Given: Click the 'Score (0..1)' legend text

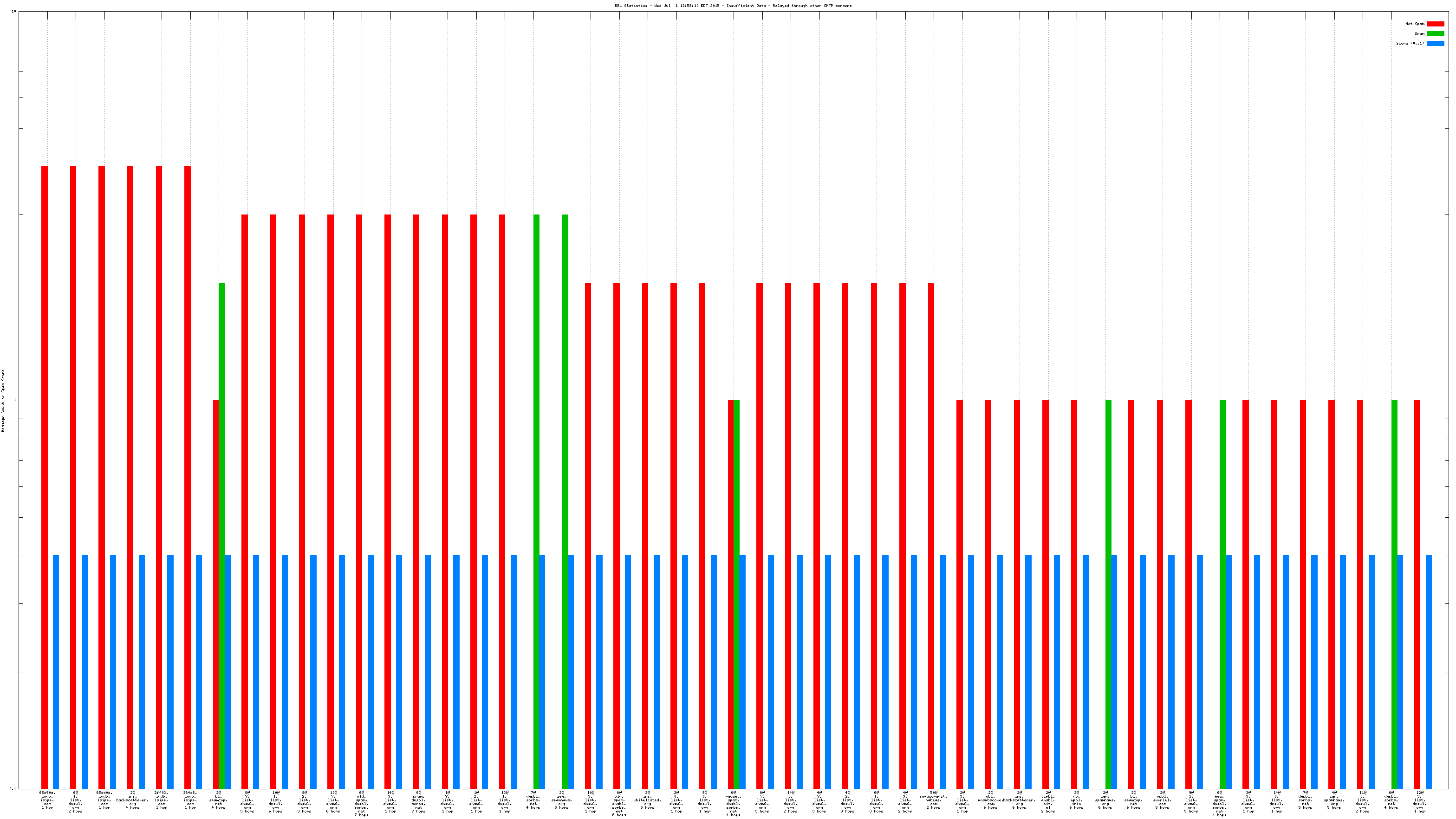Looking at the screenshot, I should click(1410, 43).
